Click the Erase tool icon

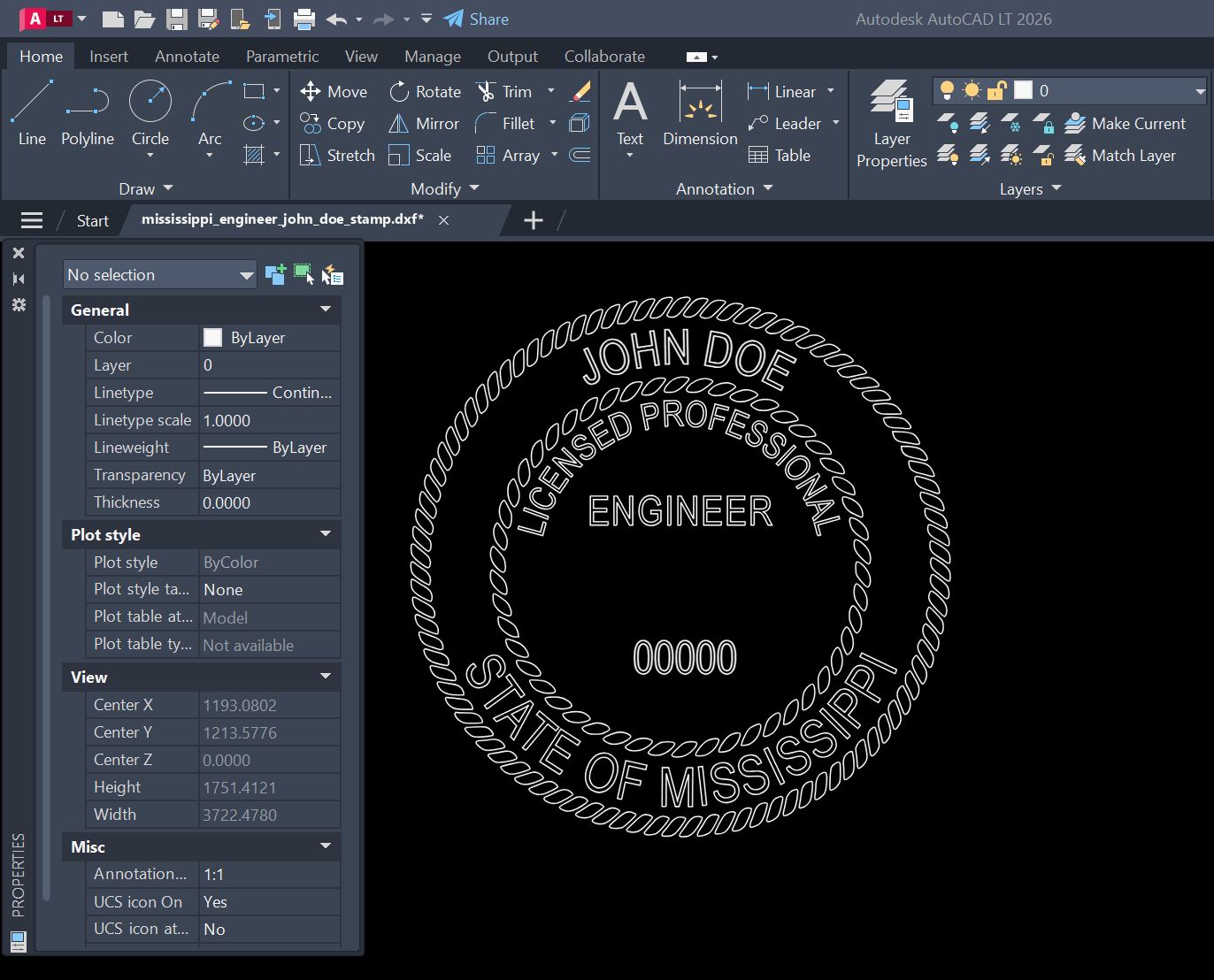[580, 91]
